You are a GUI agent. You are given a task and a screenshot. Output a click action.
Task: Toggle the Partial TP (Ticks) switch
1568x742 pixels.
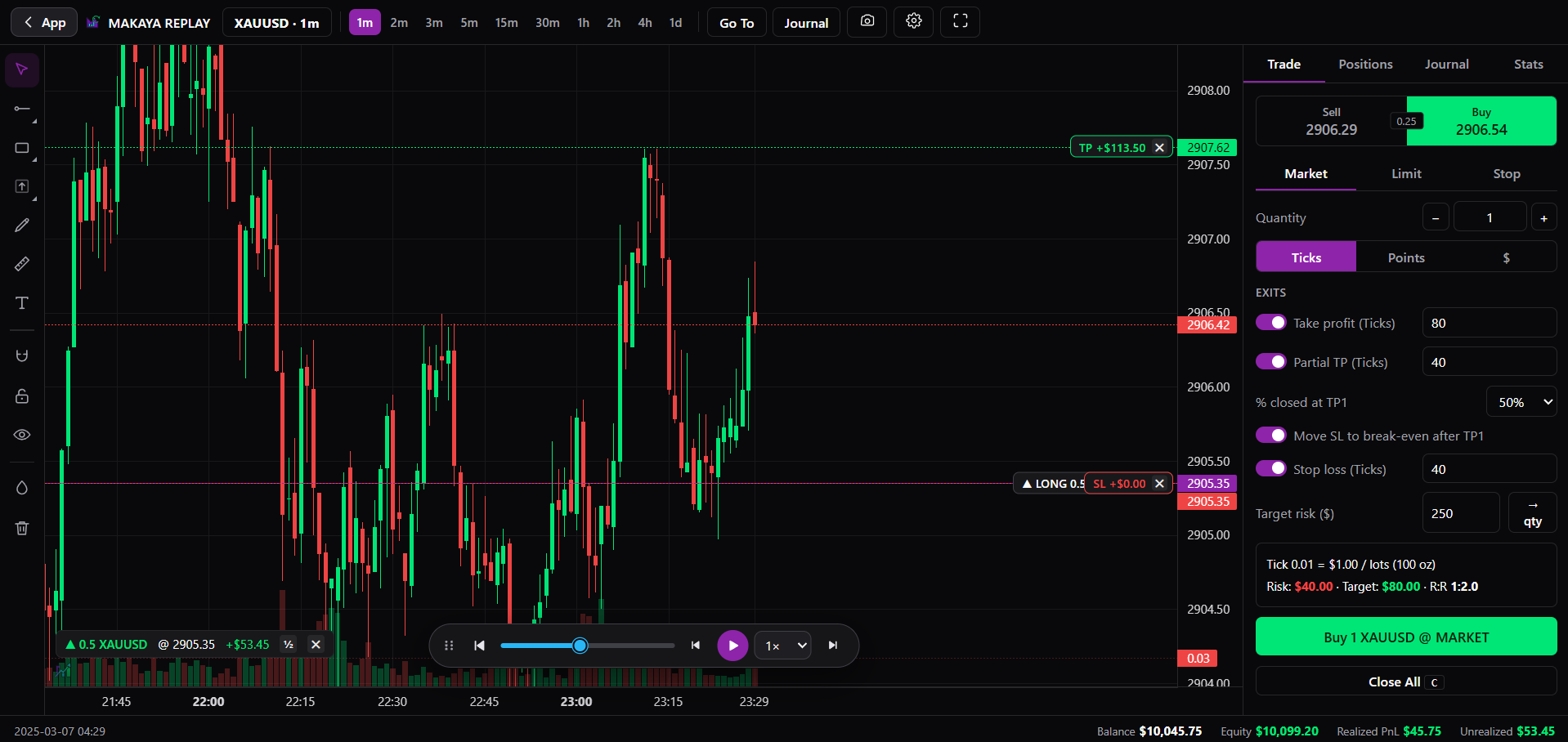(1271, 362)
